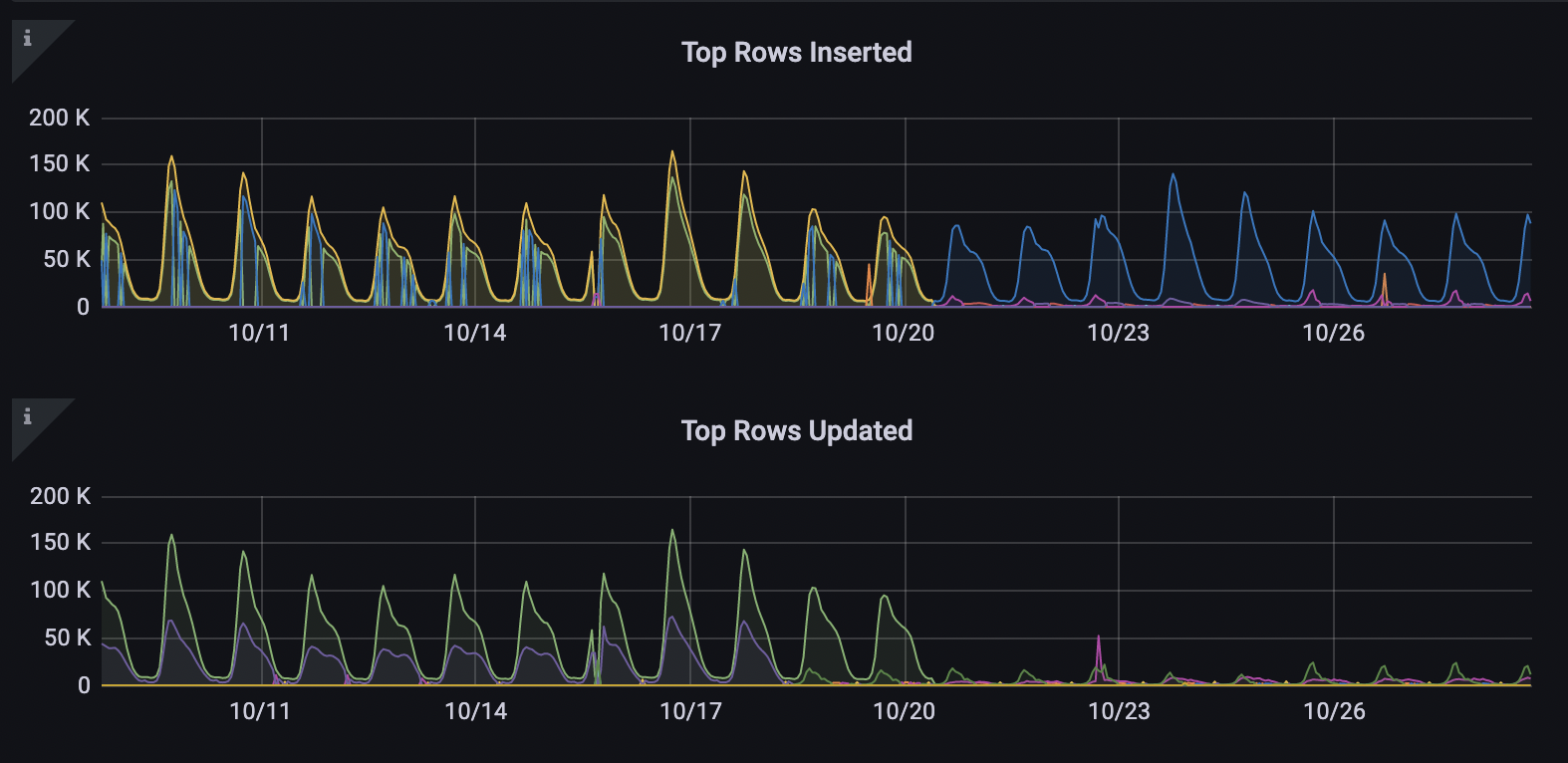The image size is (1568, 763).
Task: Click tallest blue peak after 10/23 in Inserted chart
Action: point(1174,176)
